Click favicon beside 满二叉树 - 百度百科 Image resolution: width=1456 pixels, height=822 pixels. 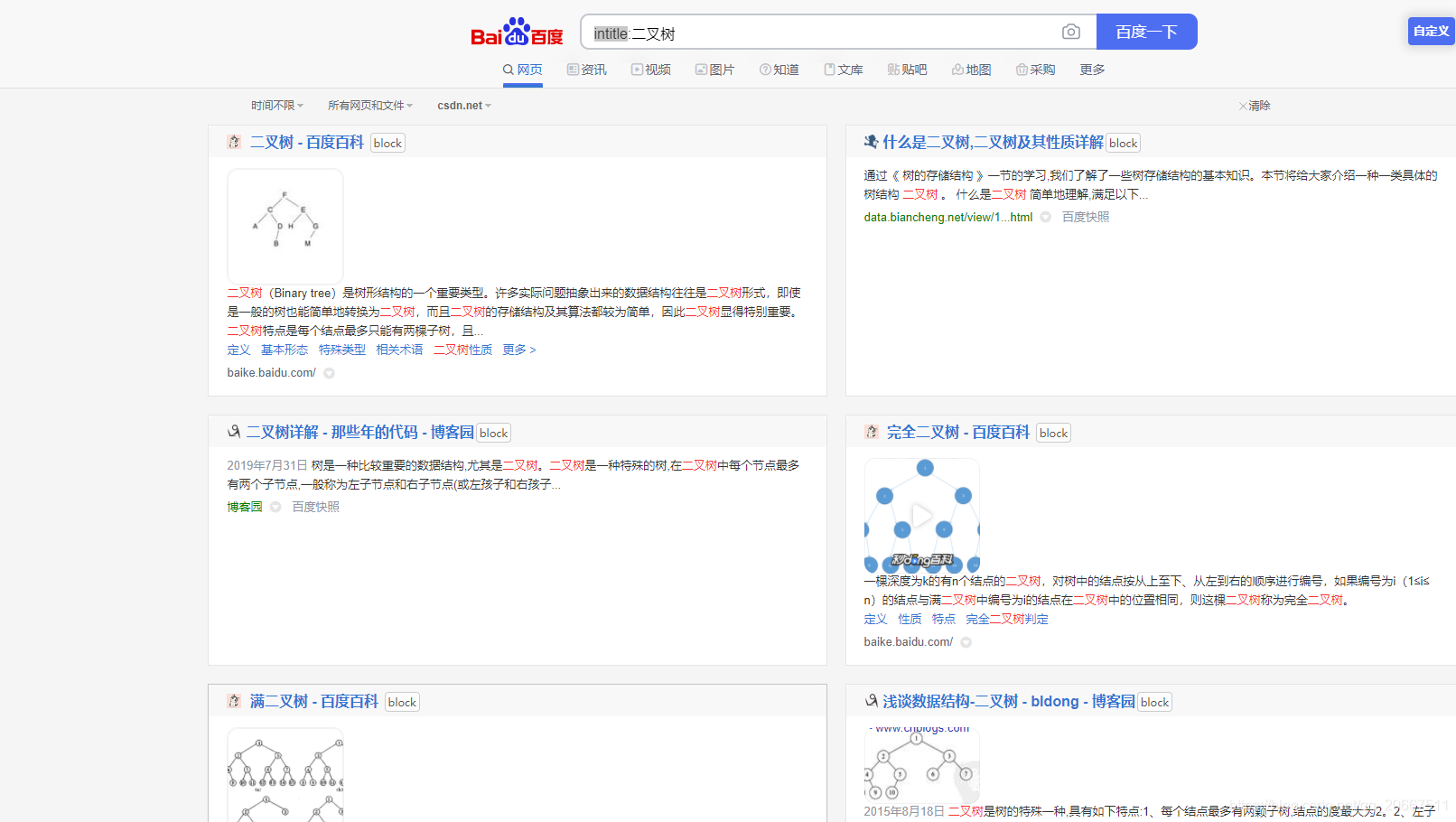pyautogui.click(x=234, y=701)
